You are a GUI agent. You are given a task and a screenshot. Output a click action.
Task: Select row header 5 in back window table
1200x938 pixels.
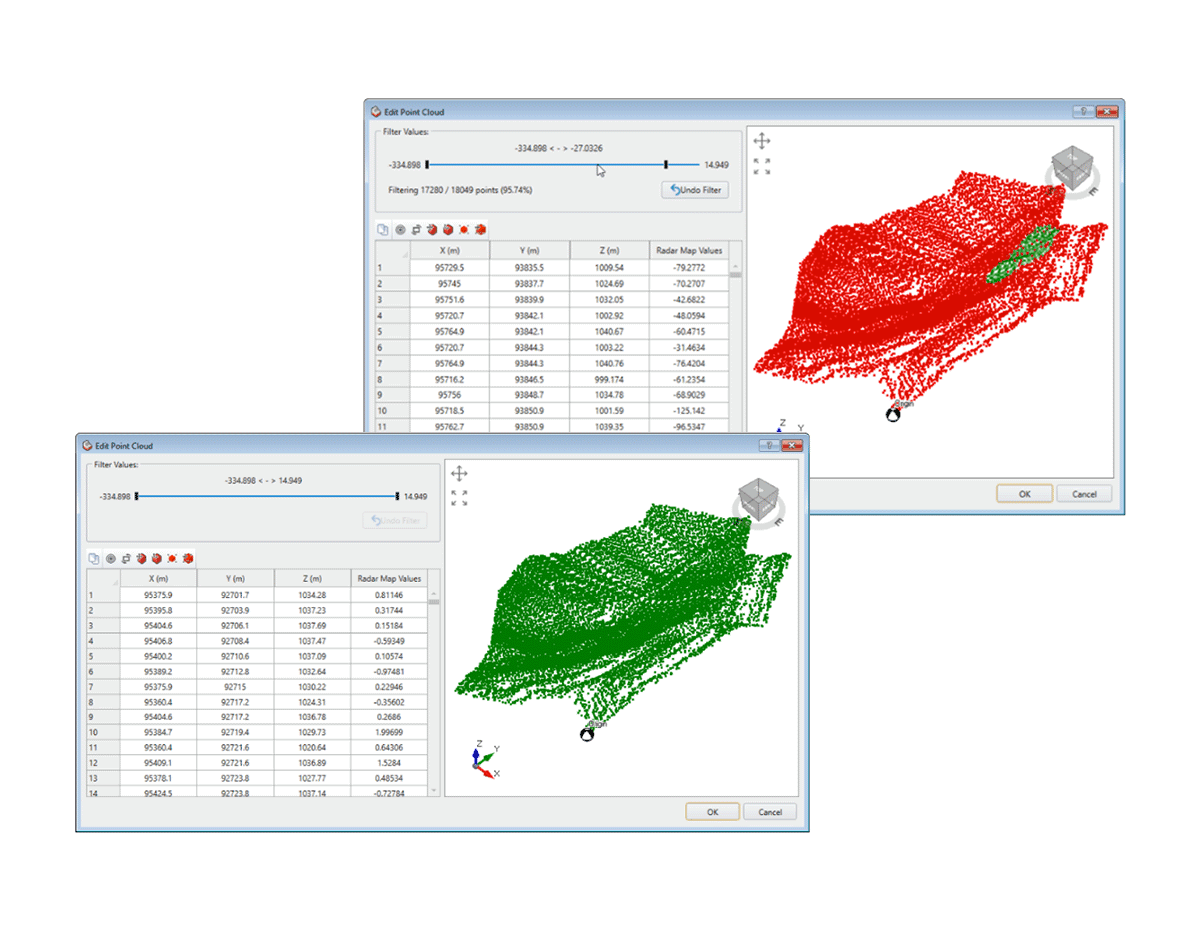pyautogui.click(x=392, y=331)
